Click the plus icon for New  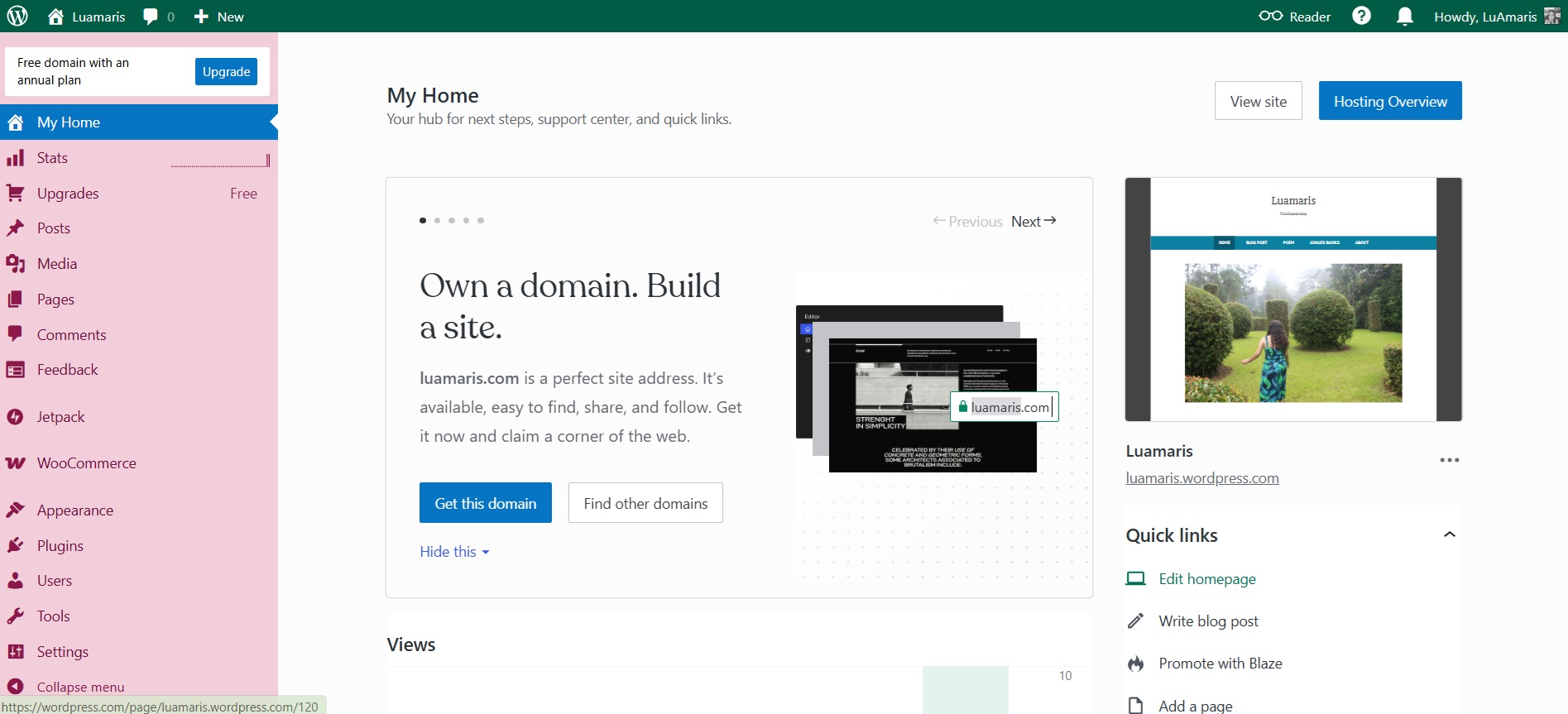[201, 17]
